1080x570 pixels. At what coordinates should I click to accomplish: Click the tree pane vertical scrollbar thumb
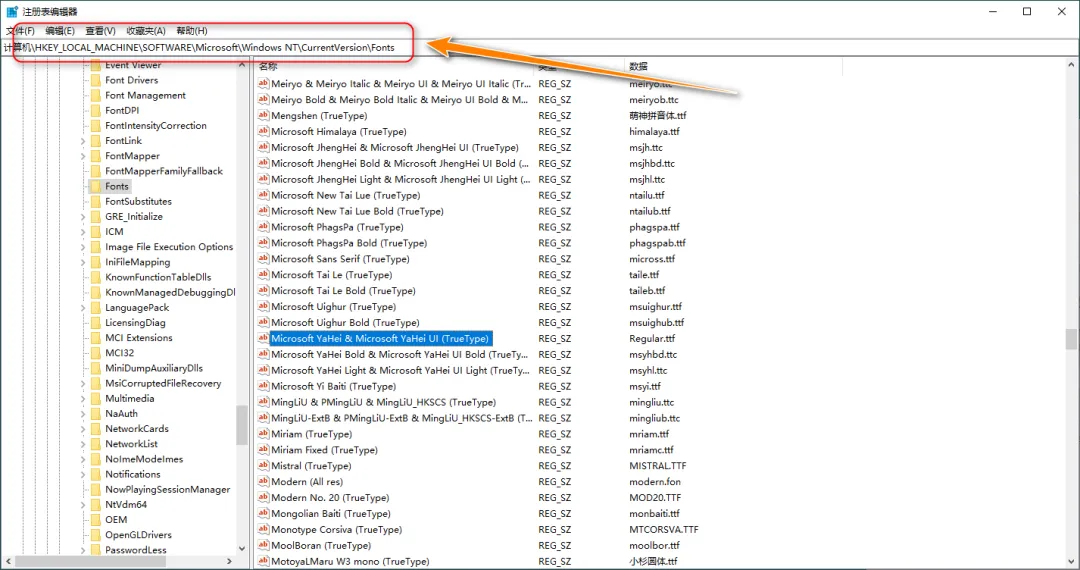coord(241,425)
